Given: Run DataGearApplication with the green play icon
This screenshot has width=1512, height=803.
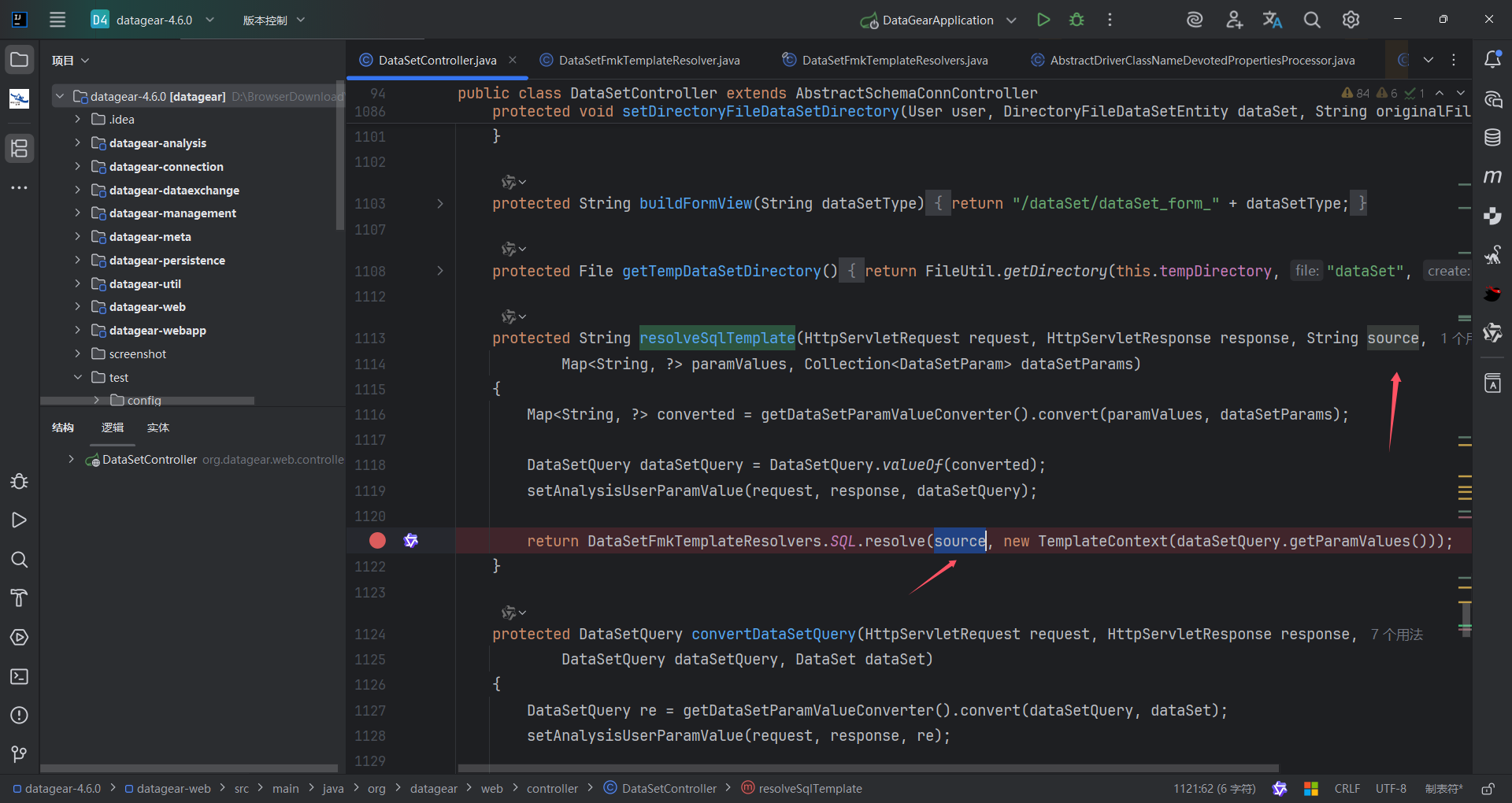Looking at the screenshot, I should (x=1043, y=20).
